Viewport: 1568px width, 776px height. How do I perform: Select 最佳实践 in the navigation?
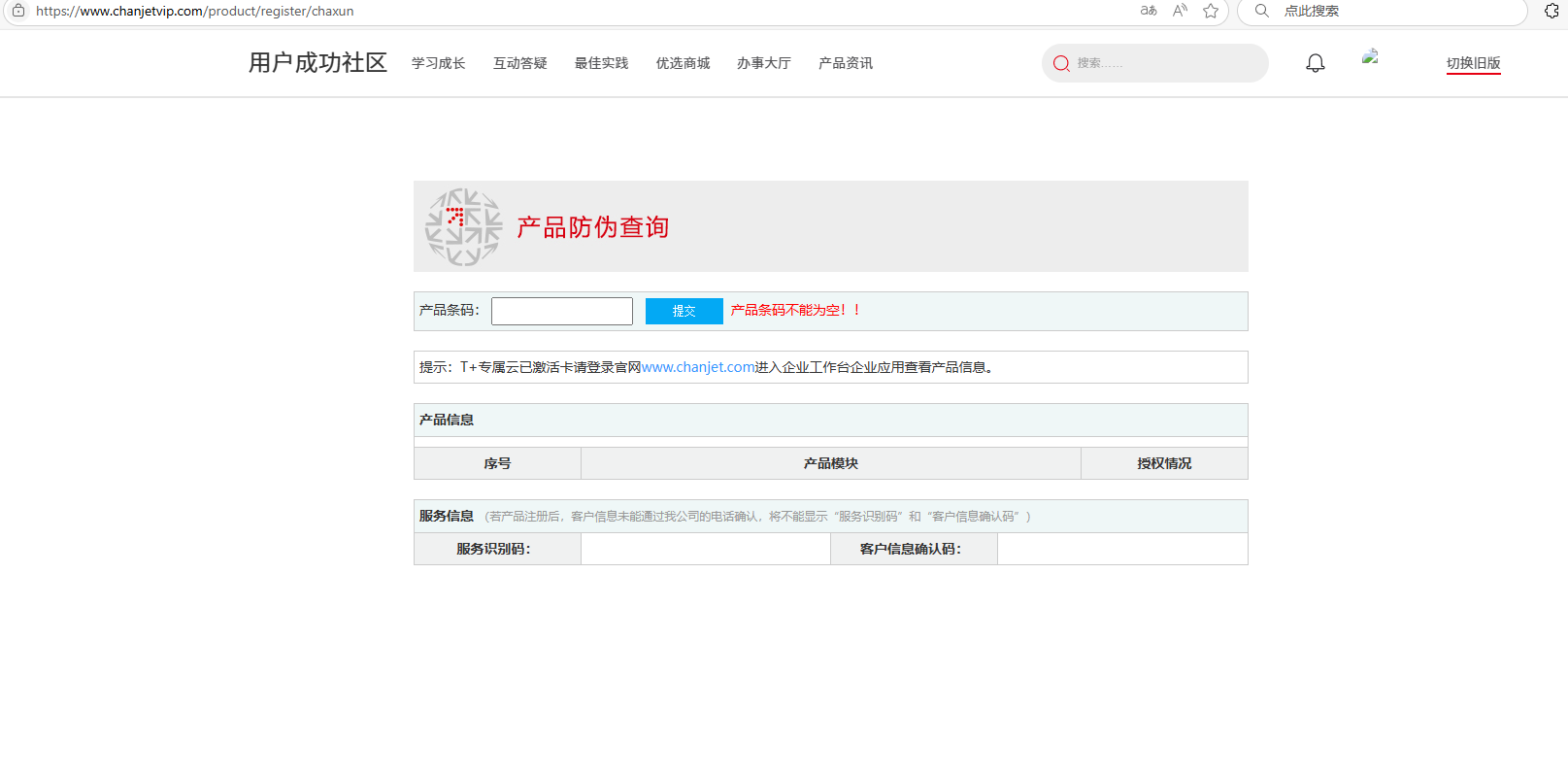601,63
